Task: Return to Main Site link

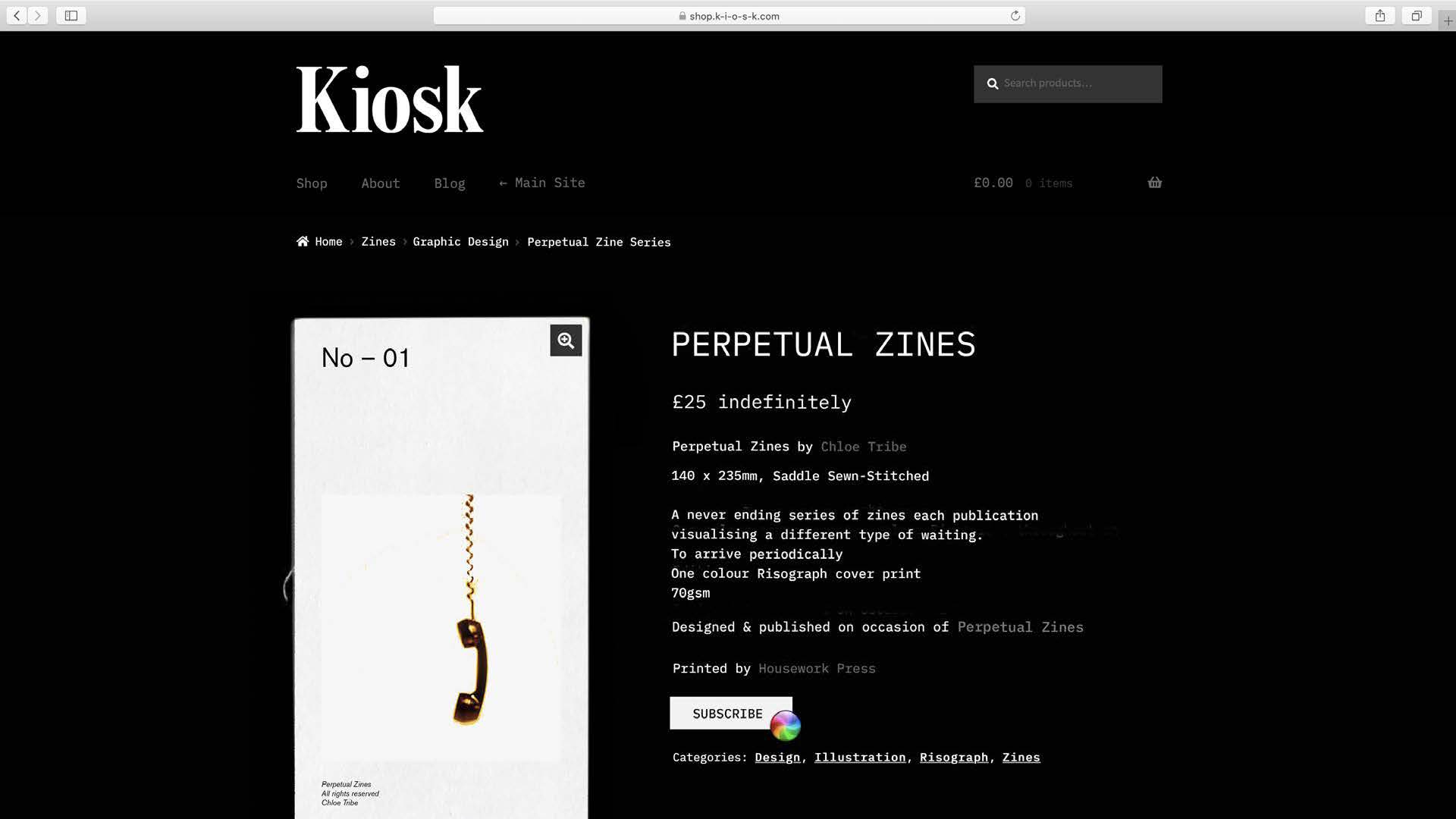Action: [x=542, y=183]
